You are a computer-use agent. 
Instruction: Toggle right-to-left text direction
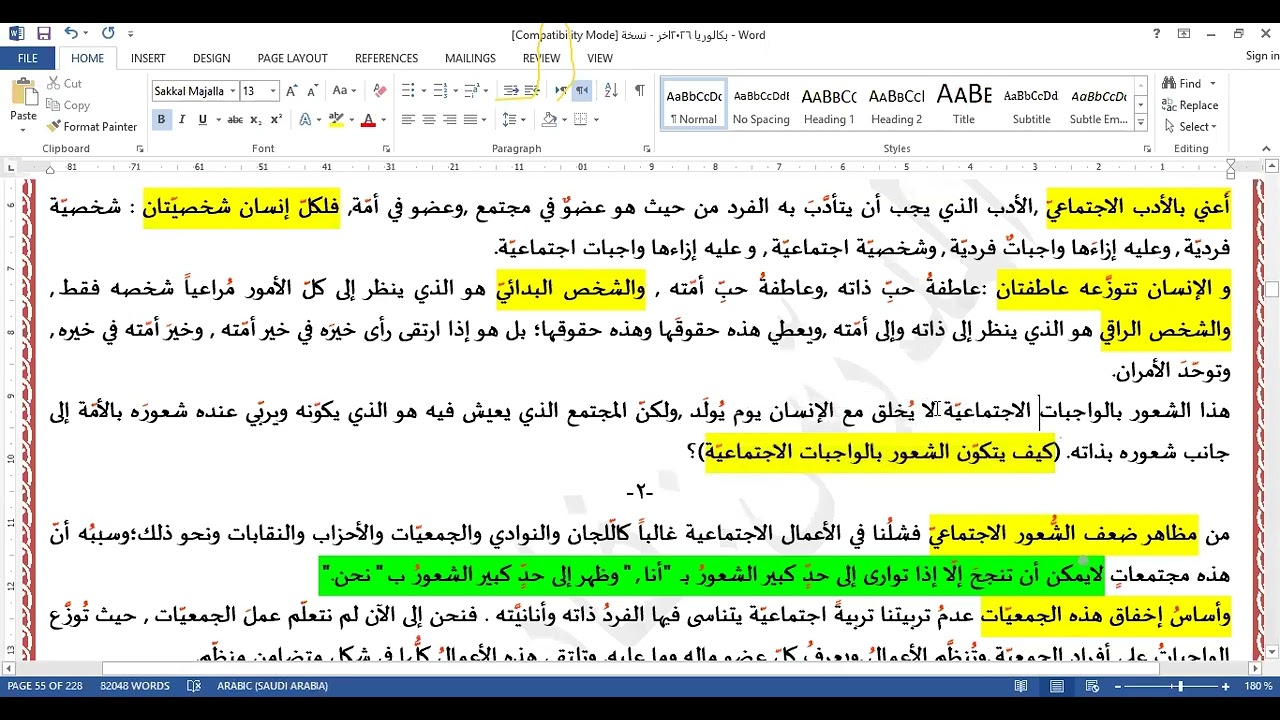(582, 91)
